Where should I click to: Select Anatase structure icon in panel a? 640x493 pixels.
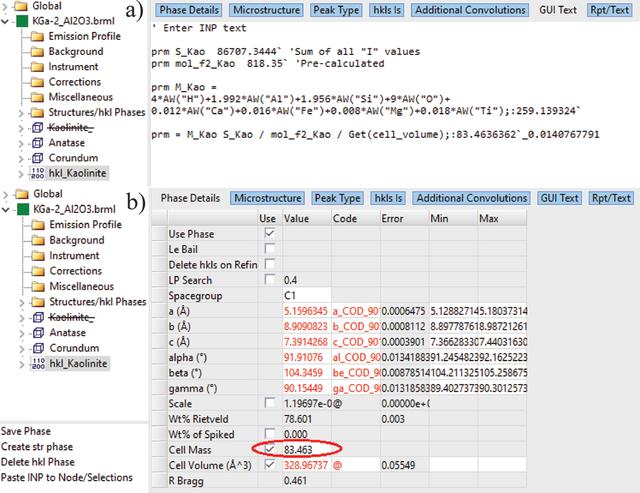[x=38, y=143]
